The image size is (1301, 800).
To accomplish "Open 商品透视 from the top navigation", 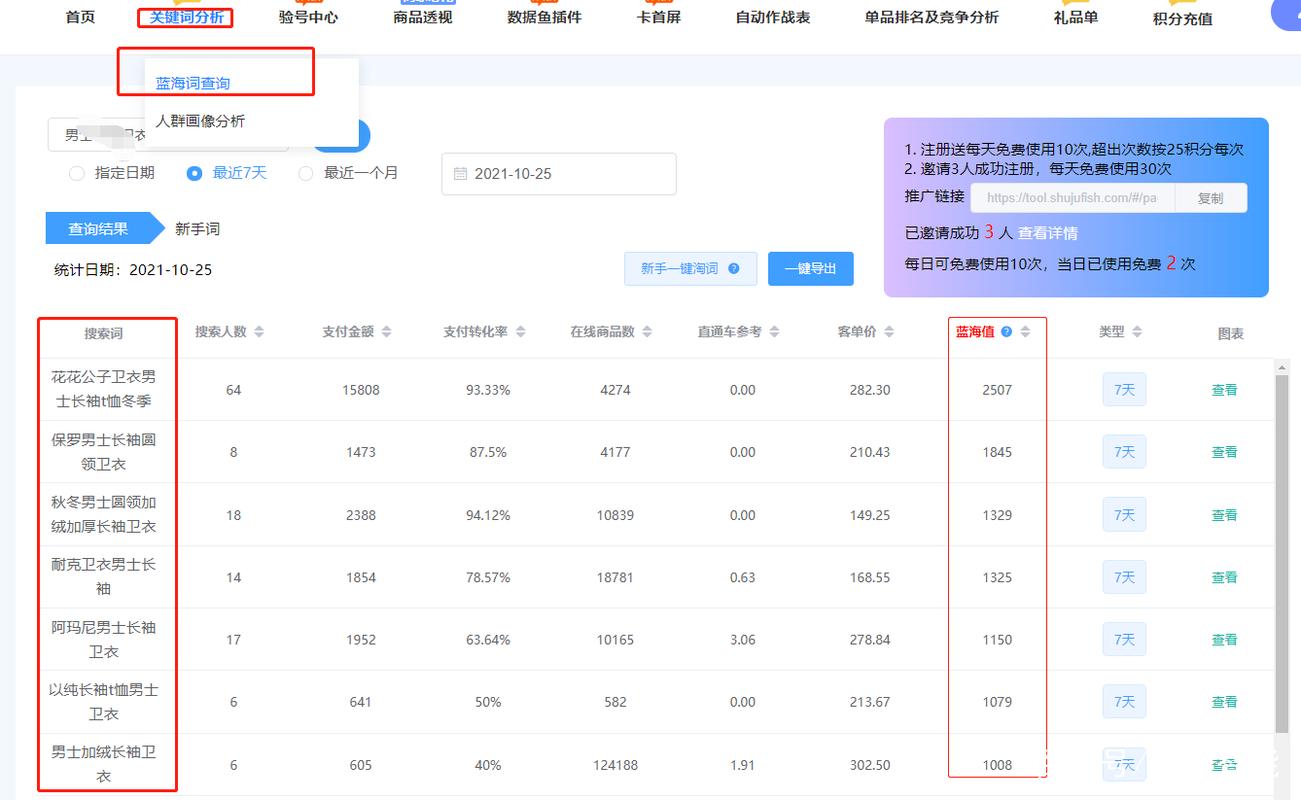I will [423, 17].
